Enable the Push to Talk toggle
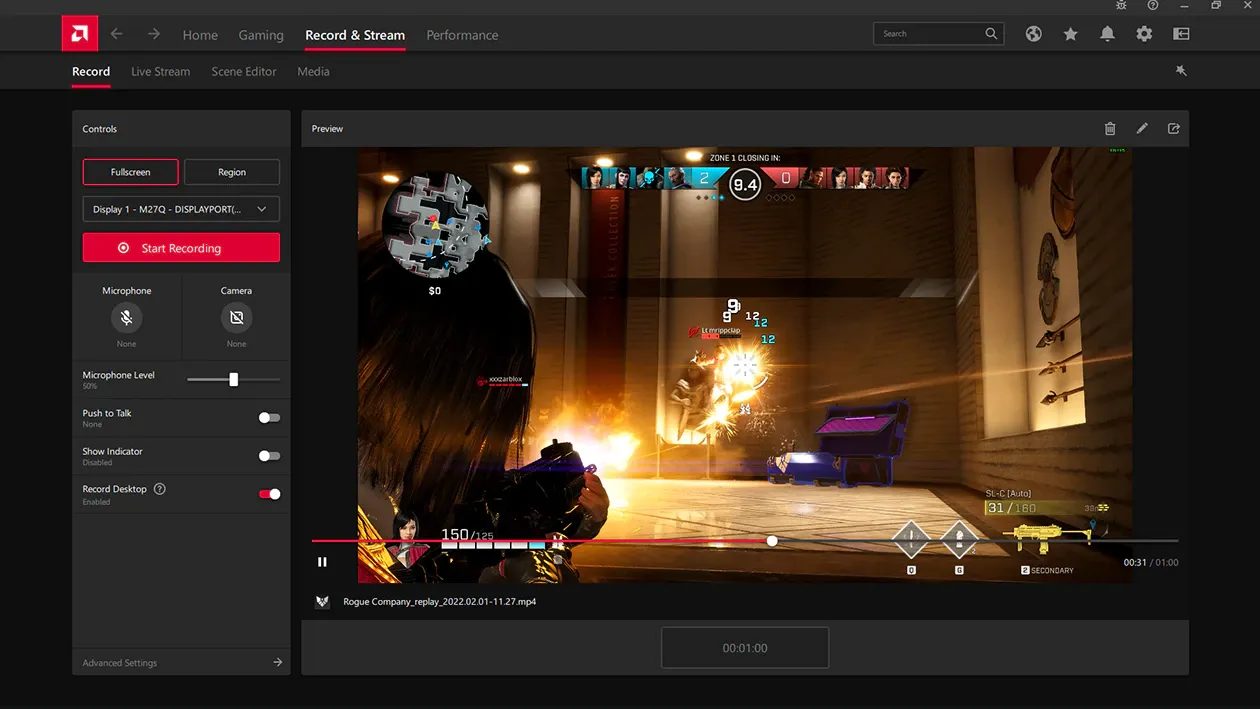This screenshot has width=1260, height=709. [x=269, y=418]
